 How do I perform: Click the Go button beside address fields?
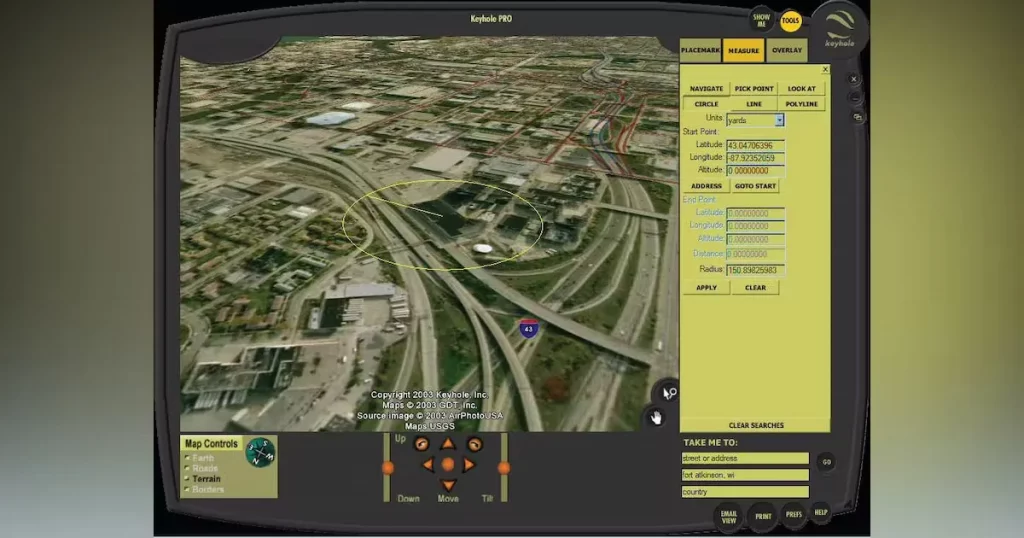point(827,462)
